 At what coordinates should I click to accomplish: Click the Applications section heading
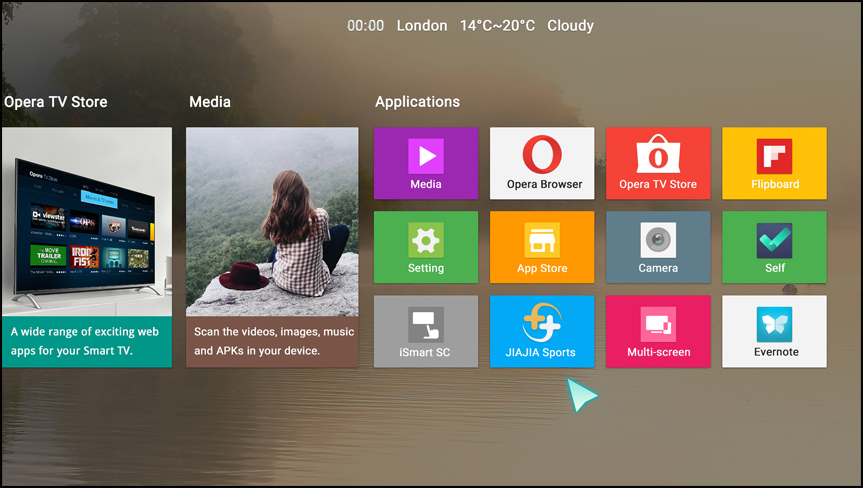click(x=417, y=102)
